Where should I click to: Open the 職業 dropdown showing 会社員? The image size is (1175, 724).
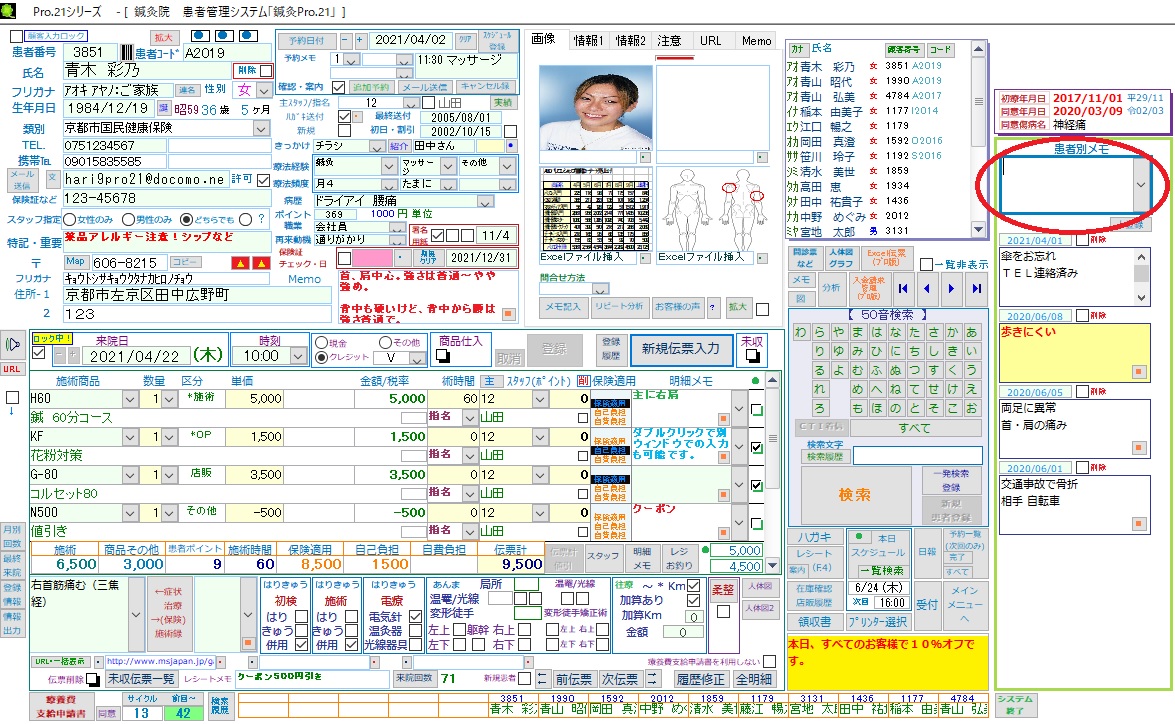pyautogui.click(x=398, y=227)
